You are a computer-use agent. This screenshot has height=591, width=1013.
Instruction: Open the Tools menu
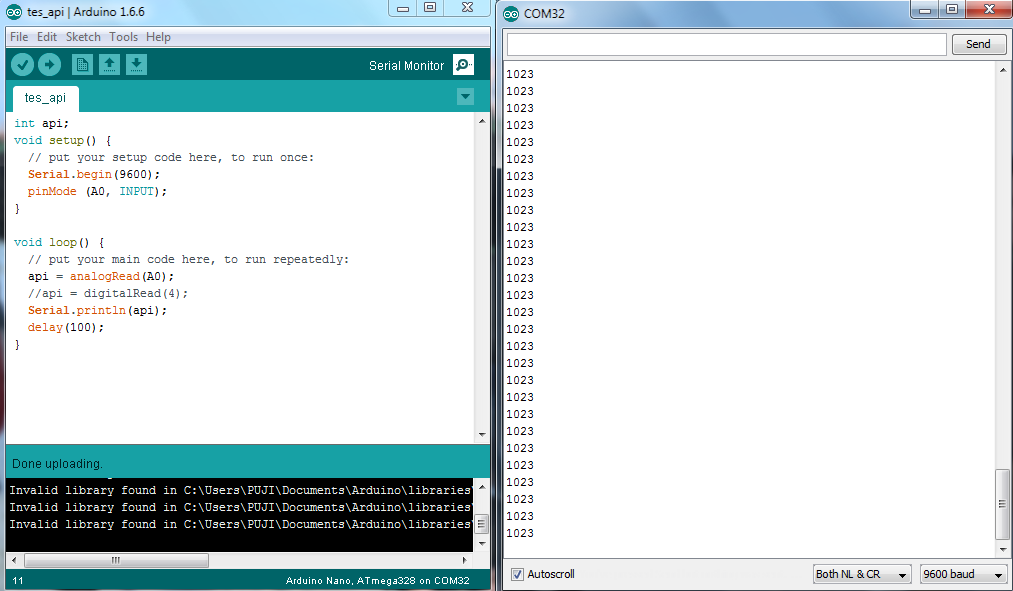(x=123, y=37)
